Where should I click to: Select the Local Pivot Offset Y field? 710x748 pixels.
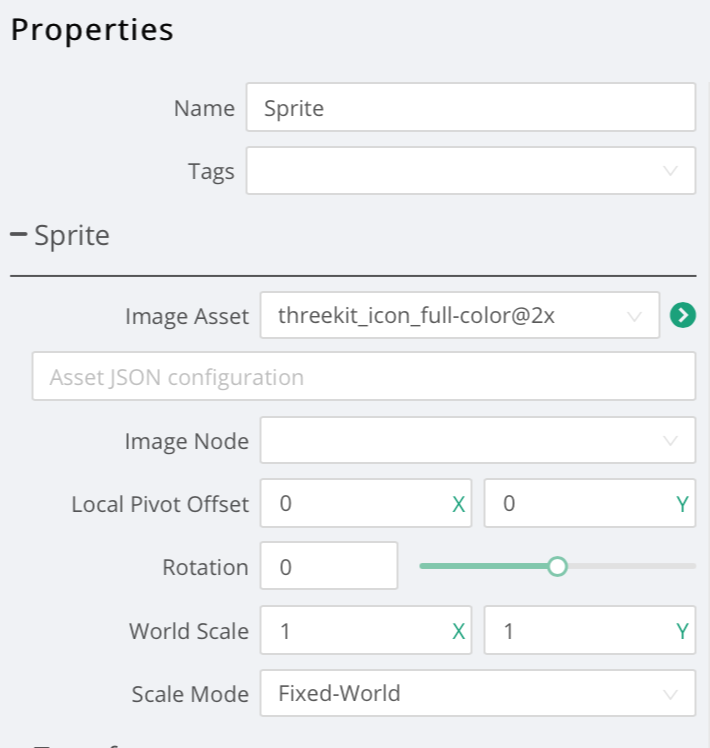pyautogui.click(x=578, y=504)
